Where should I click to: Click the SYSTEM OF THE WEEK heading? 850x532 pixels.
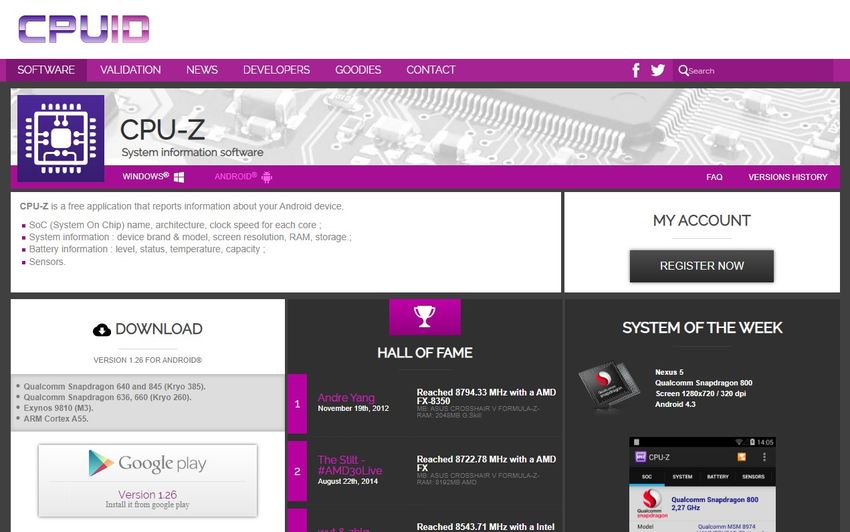pos(702,328)
